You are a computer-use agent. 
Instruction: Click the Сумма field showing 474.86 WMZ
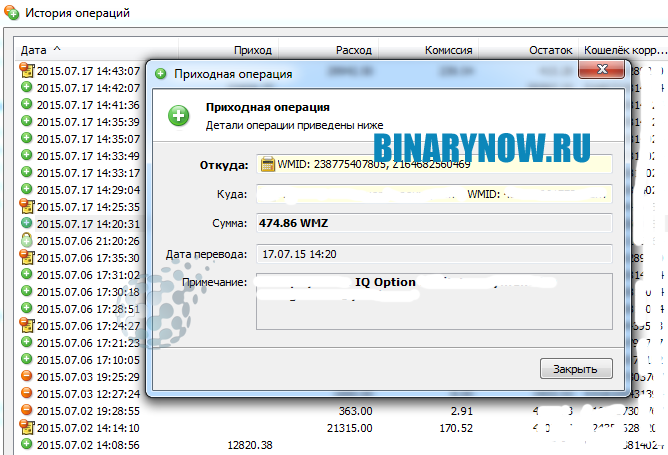[434, 223]
